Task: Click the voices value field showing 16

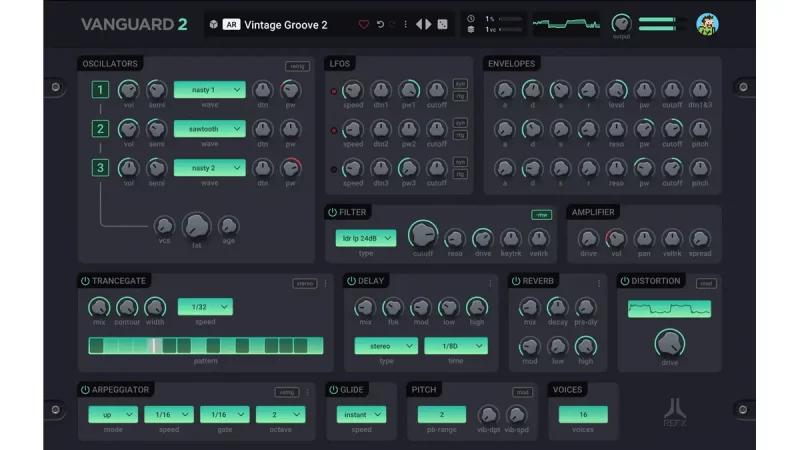Action: (x=582, y=414)
